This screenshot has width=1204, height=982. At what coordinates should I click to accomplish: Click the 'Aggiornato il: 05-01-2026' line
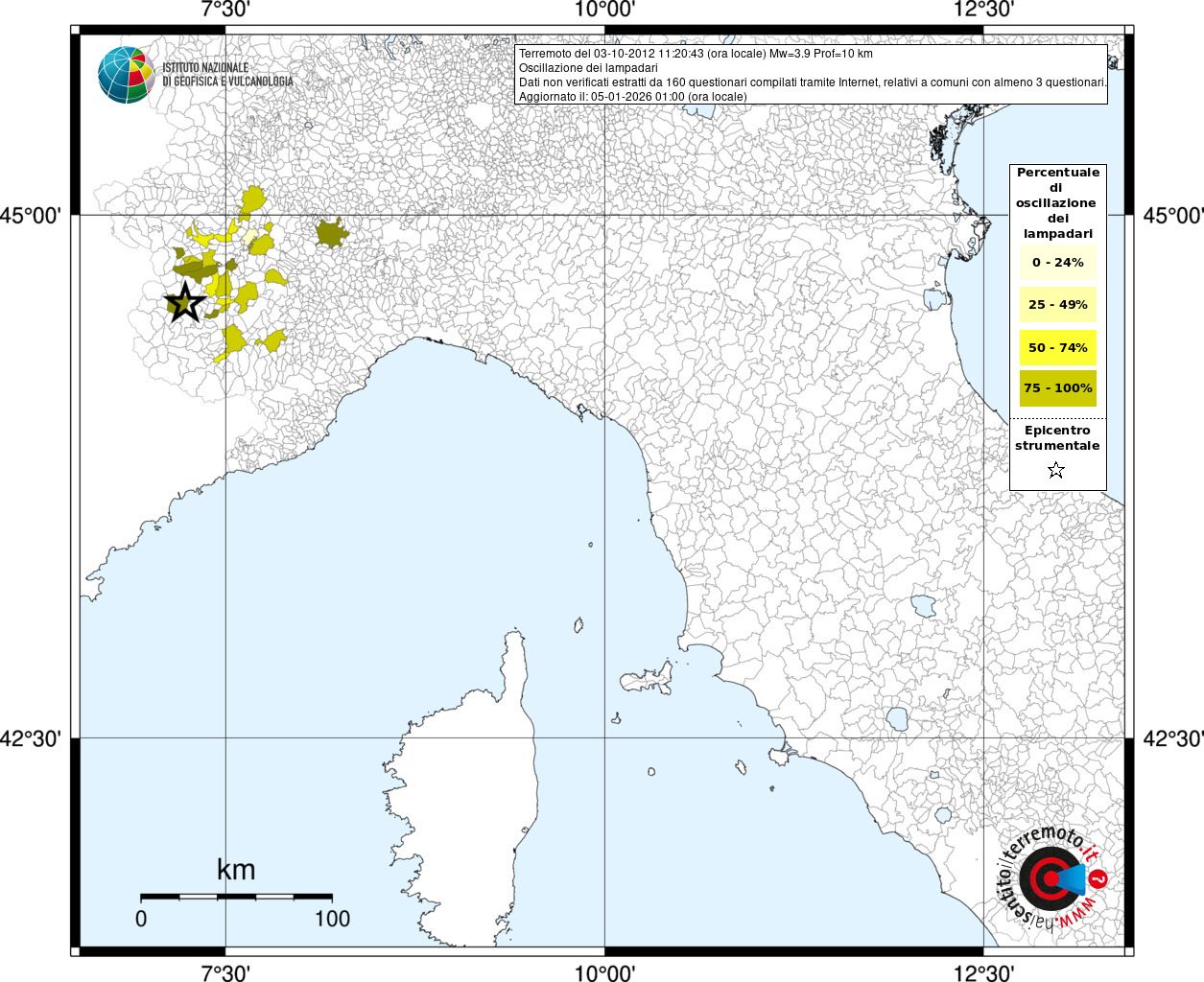click(632, 97)
